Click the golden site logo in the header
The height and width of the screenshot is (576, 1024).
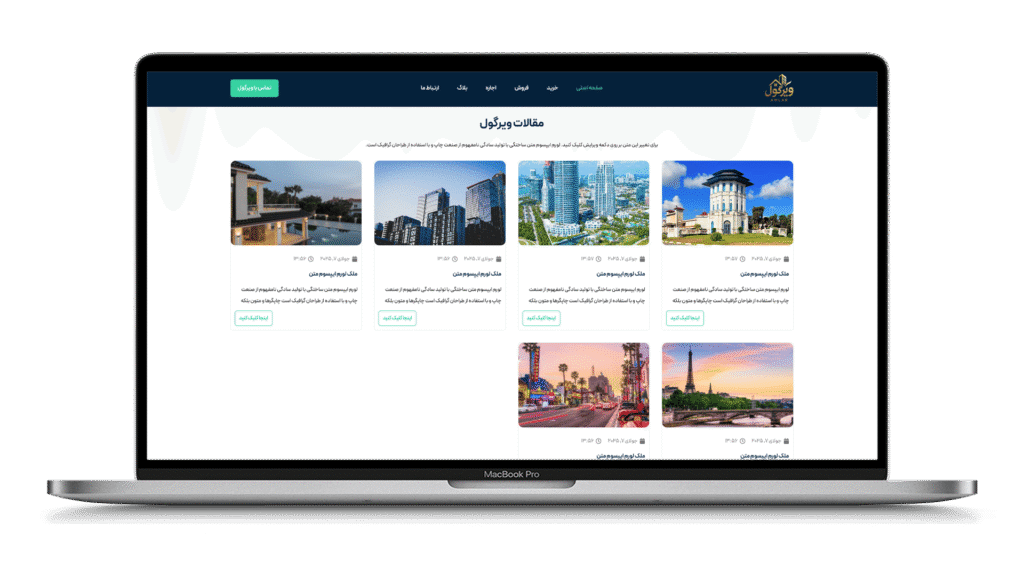pos(778,87)
